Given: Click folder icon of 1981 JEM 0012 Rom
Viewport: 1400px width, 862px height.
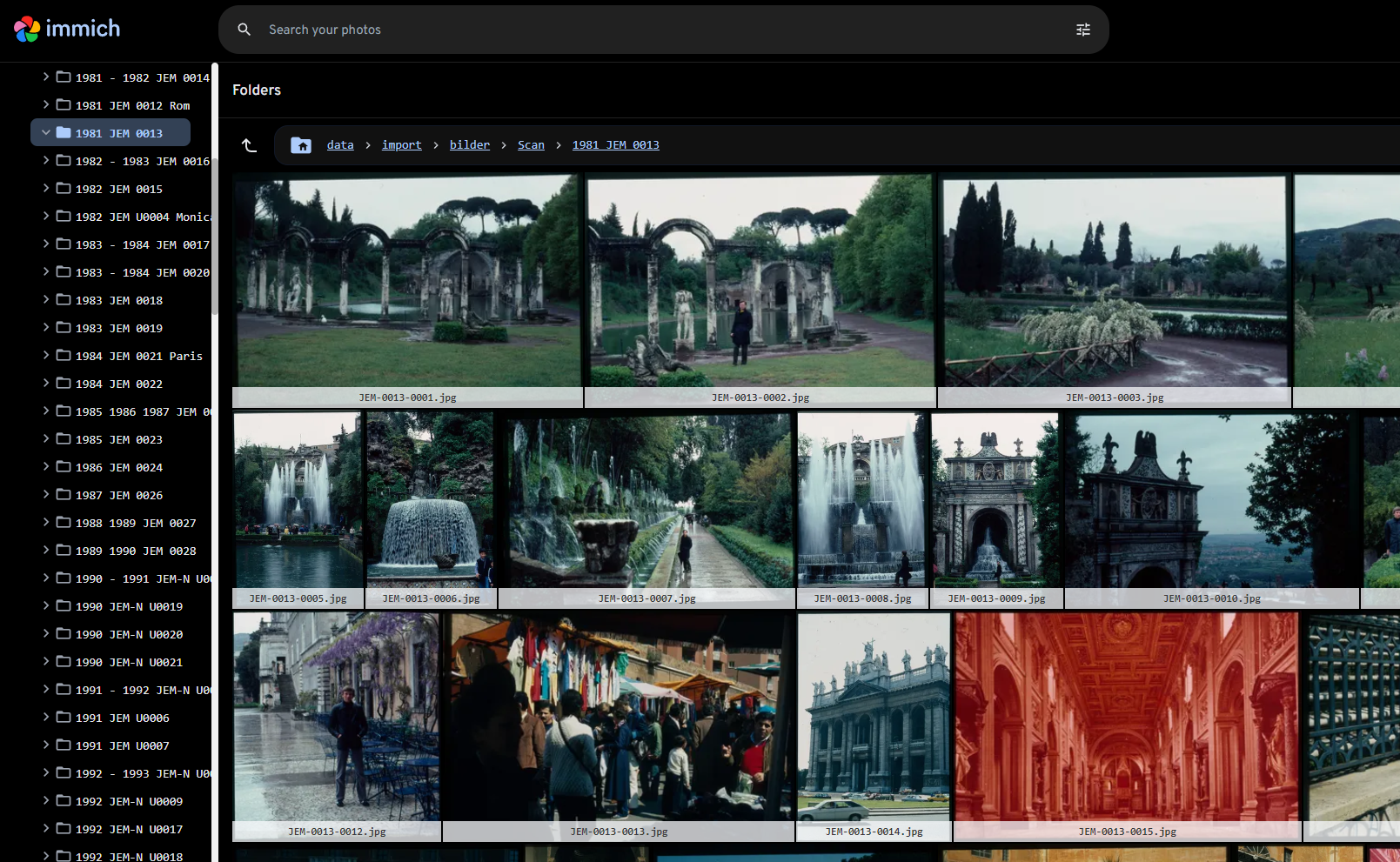Looking at the screenshot, I should [x=64, y=105].
